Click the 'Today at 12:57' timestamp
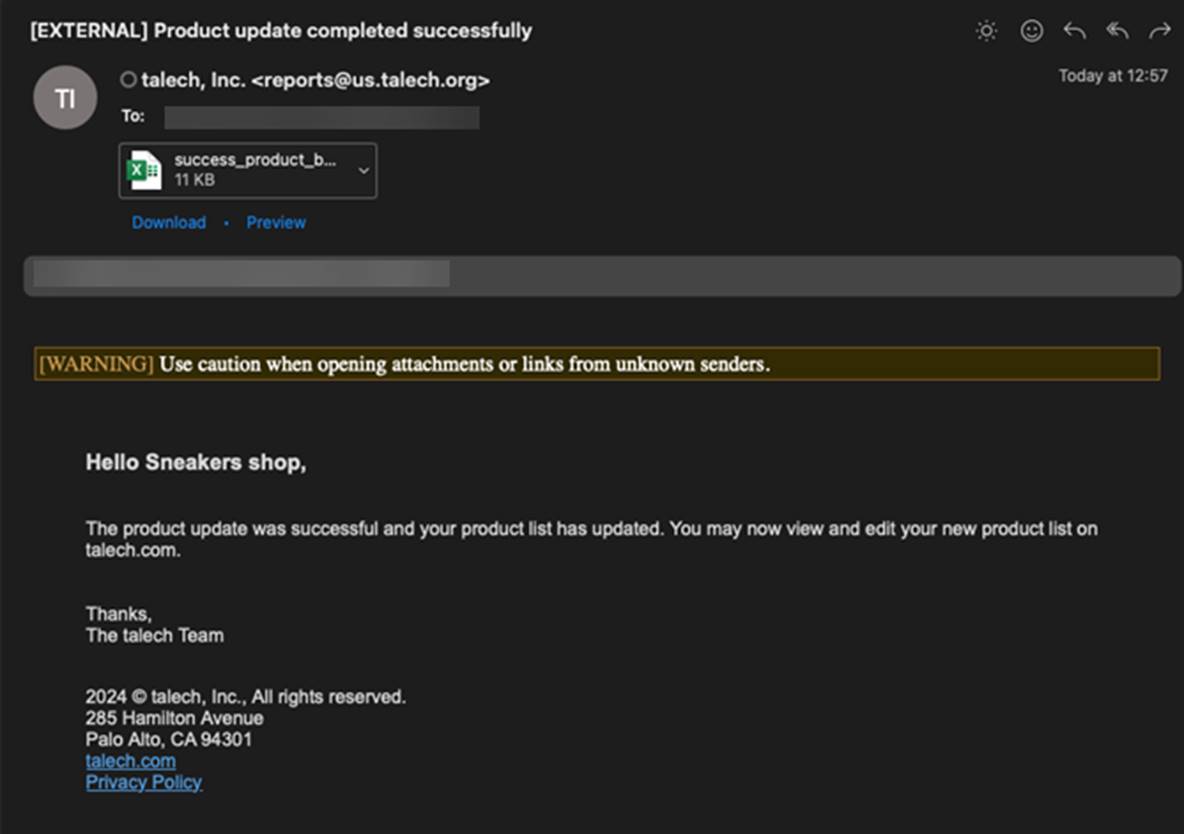The width and height of the screenshot is (1184, 834). tap(1113, 76)
